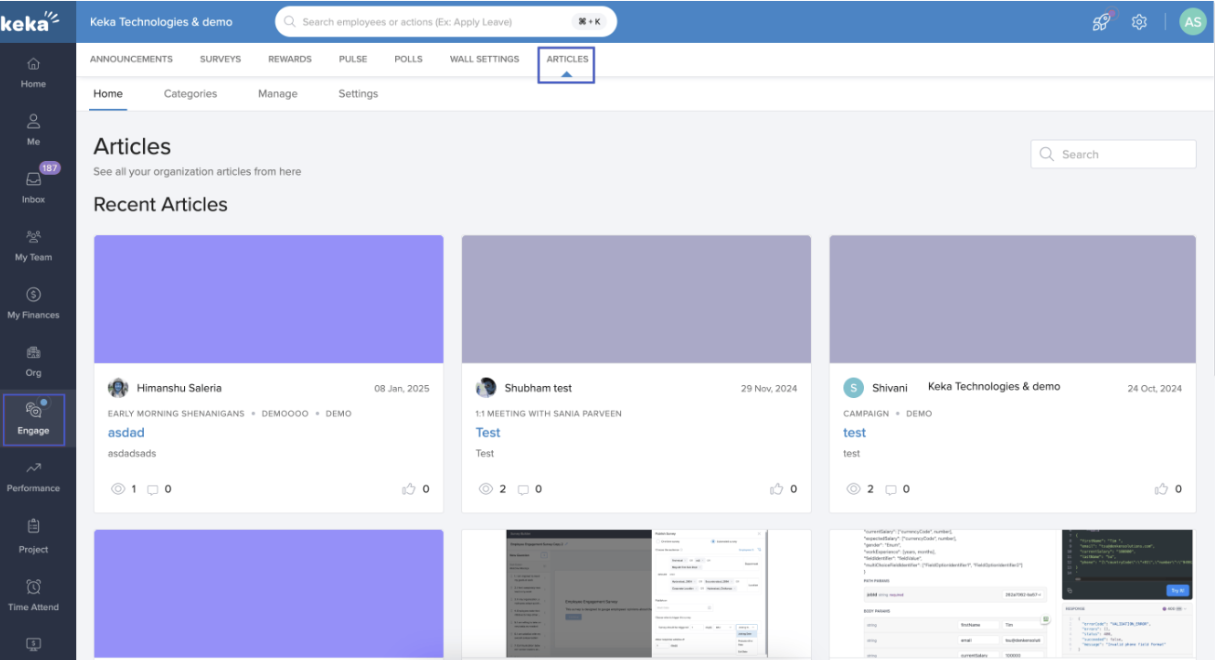Open Shivani's 'test' article link
The image size is (1215, 660).
854,433
